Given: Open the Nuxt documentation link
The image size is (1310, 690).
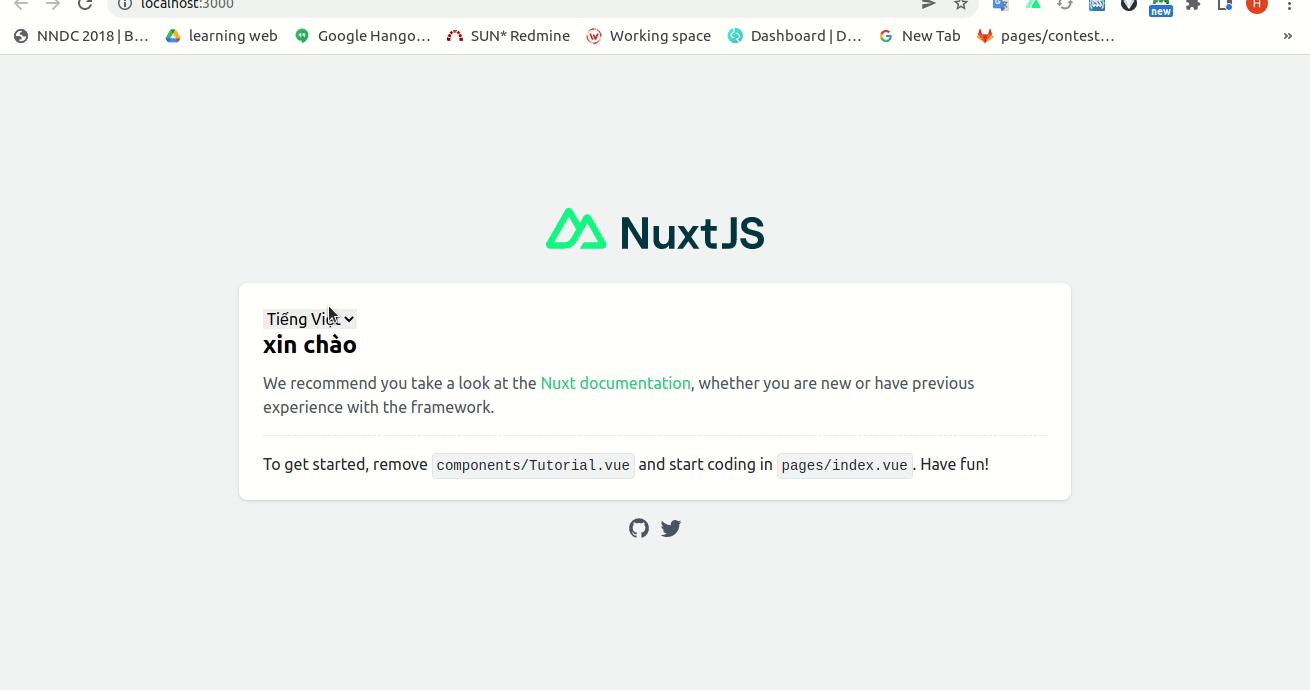Looking at the screenshot, I should 615,383.
